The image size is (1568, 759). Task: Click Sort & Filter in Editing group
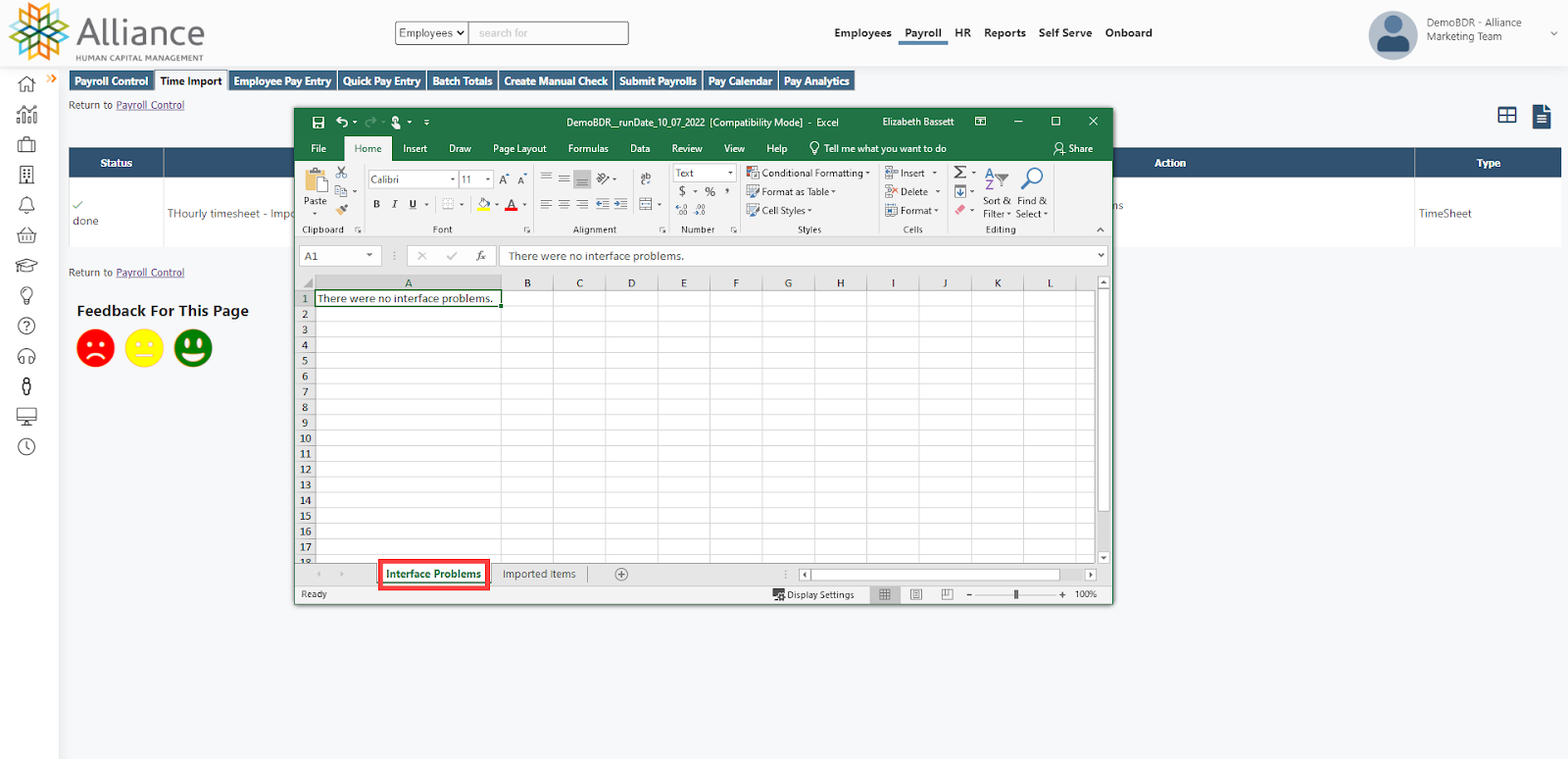pos(997,193)
